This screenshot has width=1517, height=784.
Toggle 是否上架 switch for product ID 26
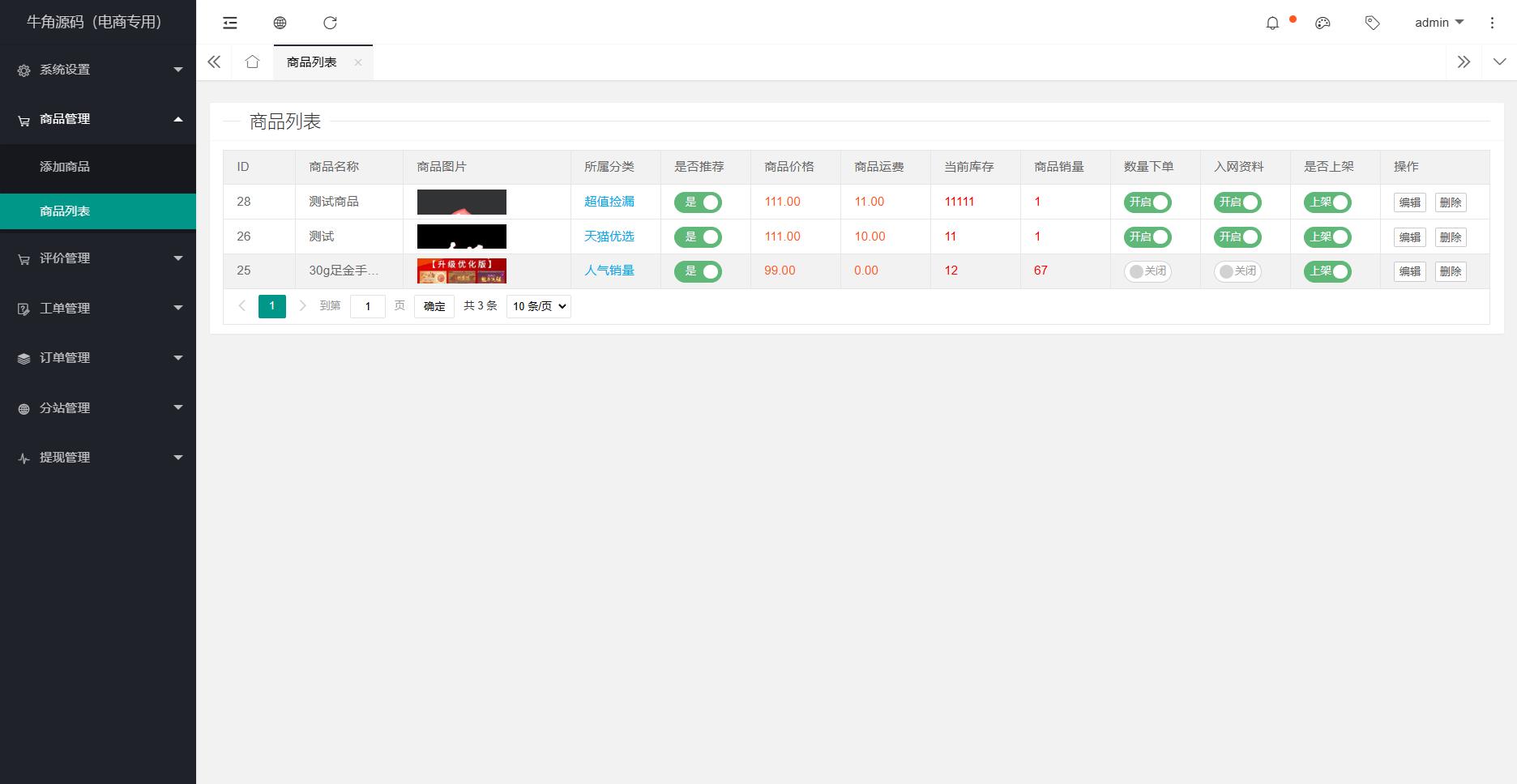[1327, 237]
